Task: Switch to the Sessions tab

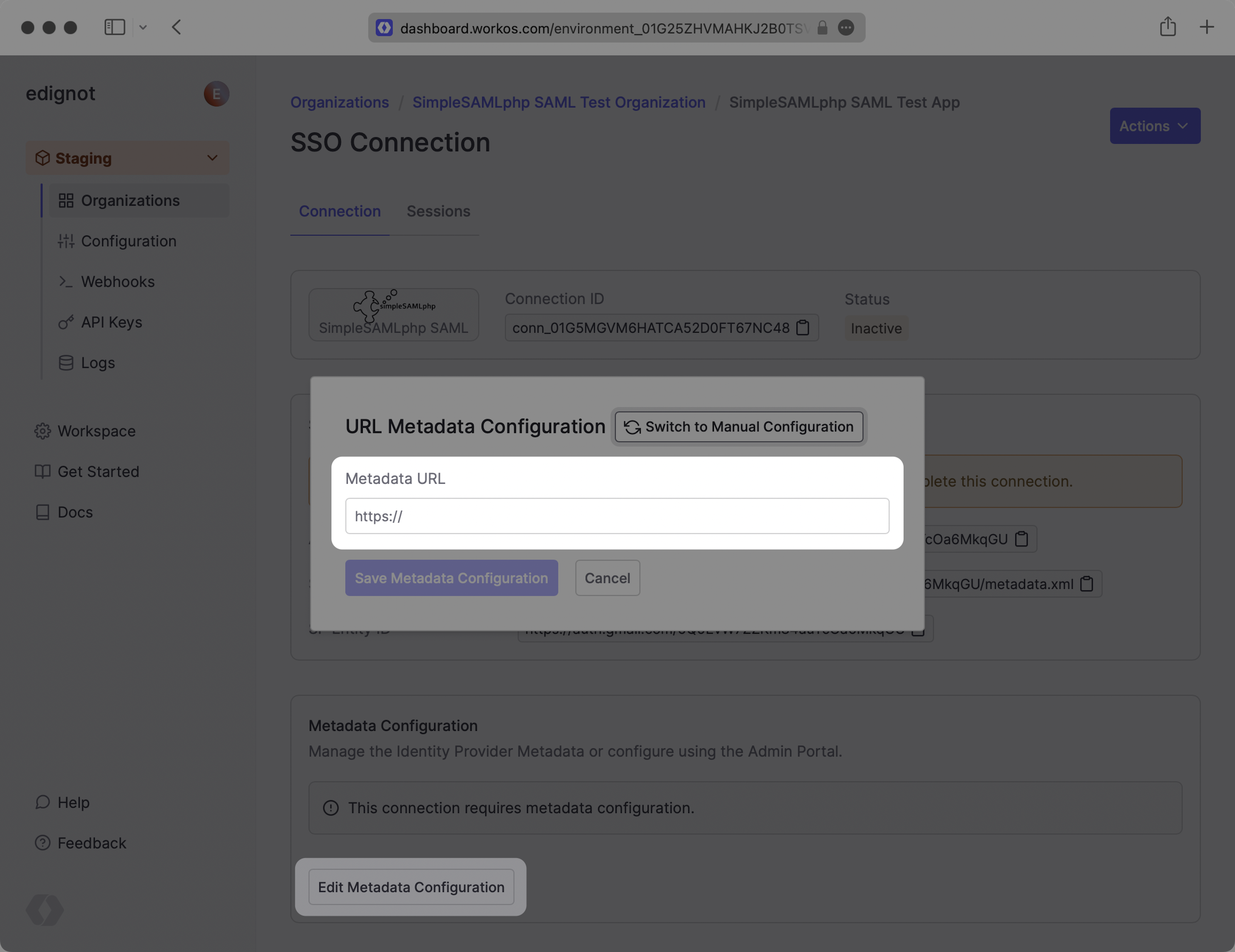Action: pyautogui.click(x=438, y=211)
